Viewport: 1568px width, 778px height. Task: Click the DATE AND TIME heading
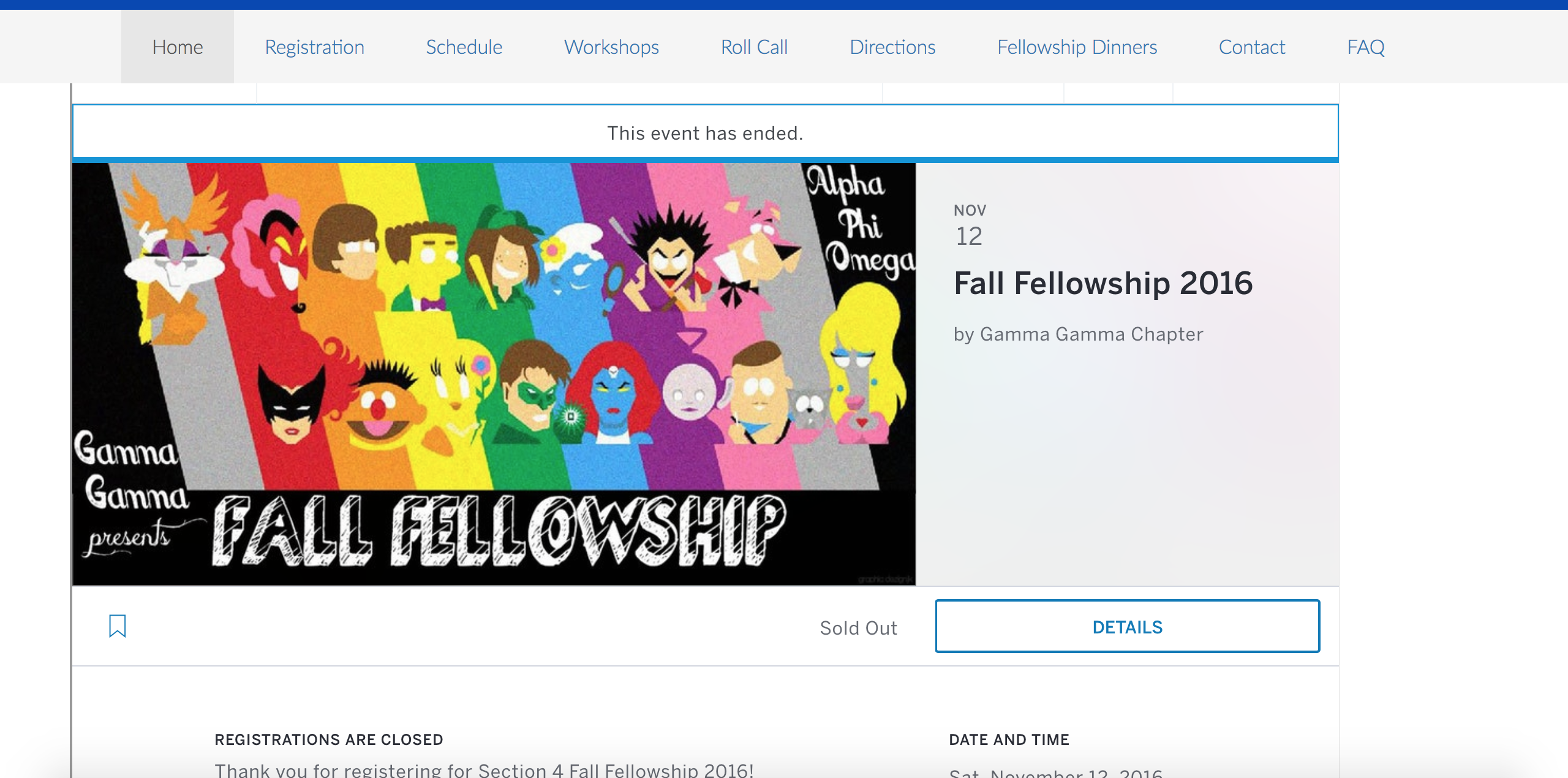point(1009,739)
